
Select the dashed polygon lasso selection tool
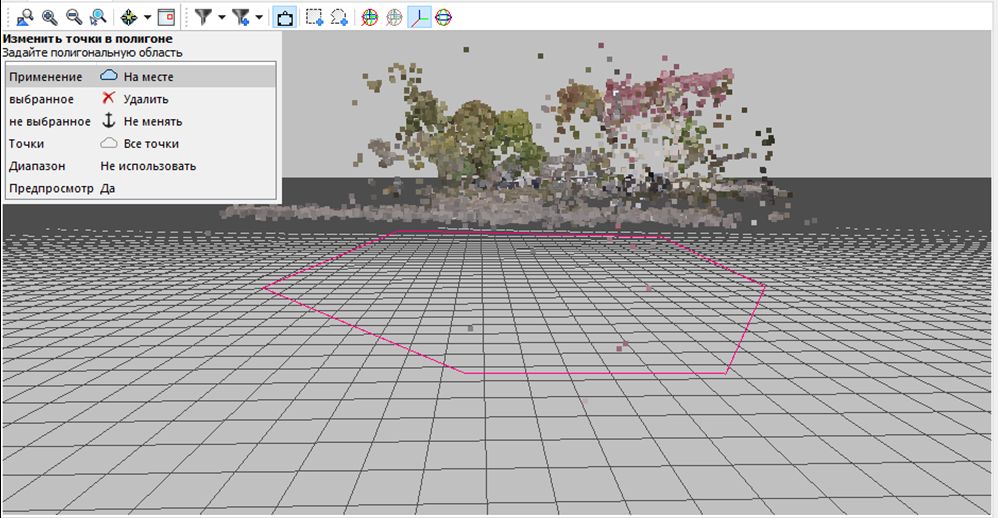click(x=339, y=17)
